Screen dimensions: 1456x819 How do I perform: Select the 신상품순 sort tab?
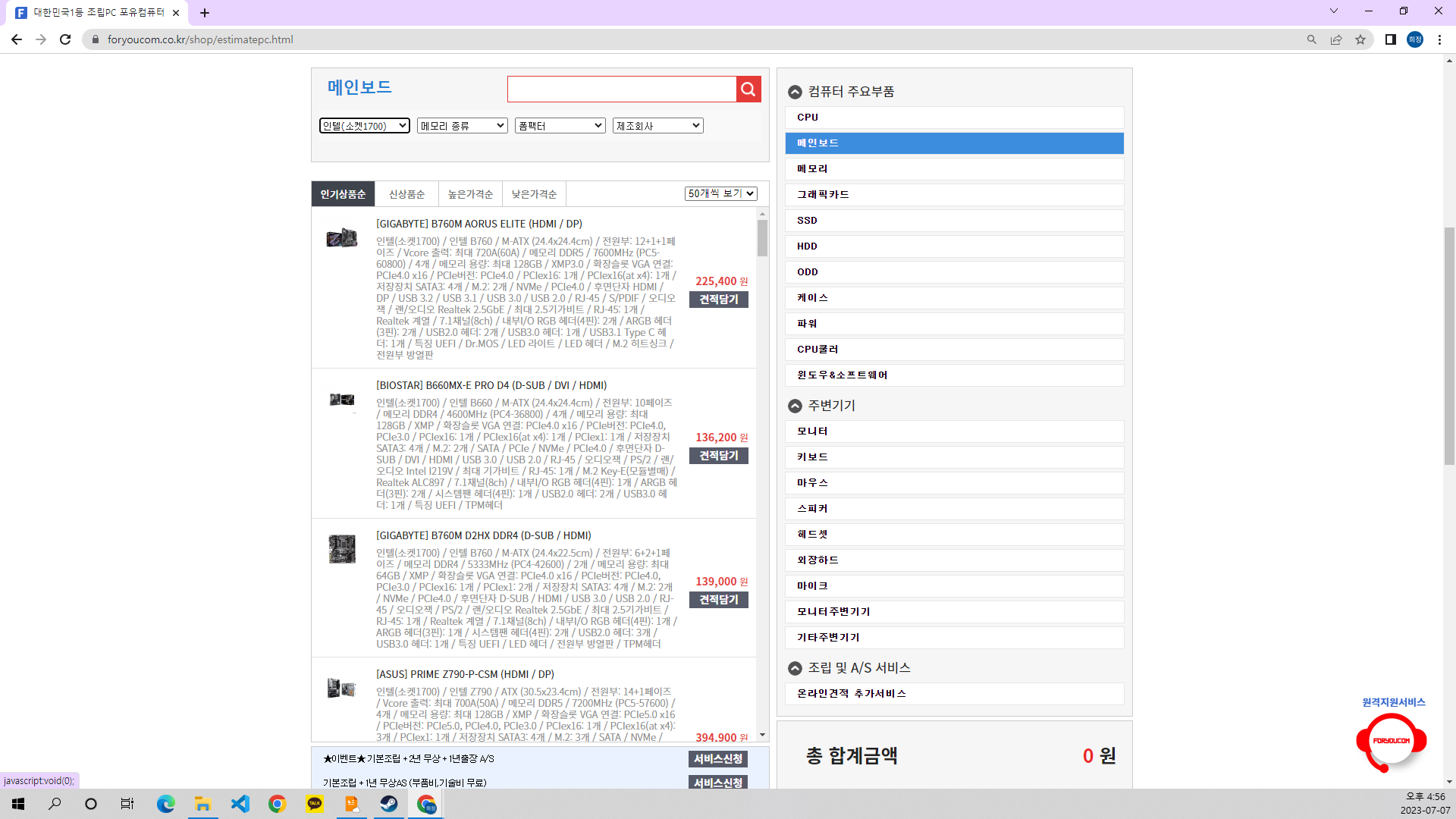tap(406, 194)
